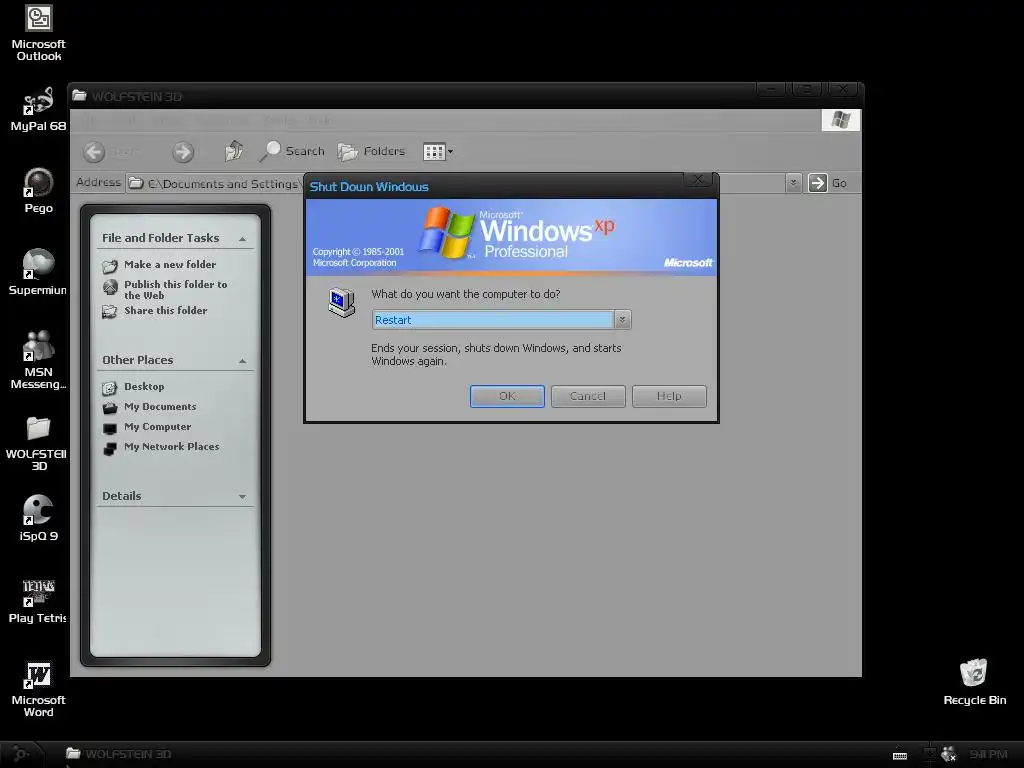Screen dimensions: 1024x768
Task: Click the Make a new folder icon
Action: tap(110, 266)
